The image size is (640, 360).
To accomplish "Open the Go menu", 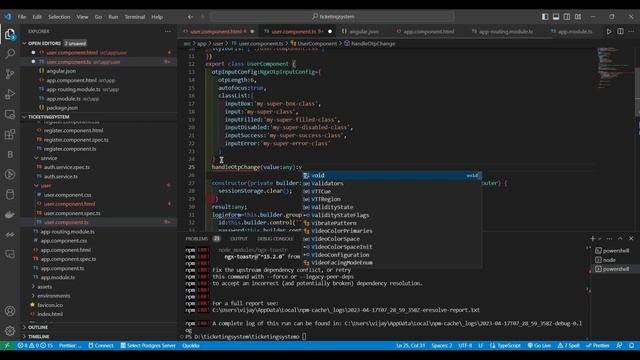I will point(98,17).
